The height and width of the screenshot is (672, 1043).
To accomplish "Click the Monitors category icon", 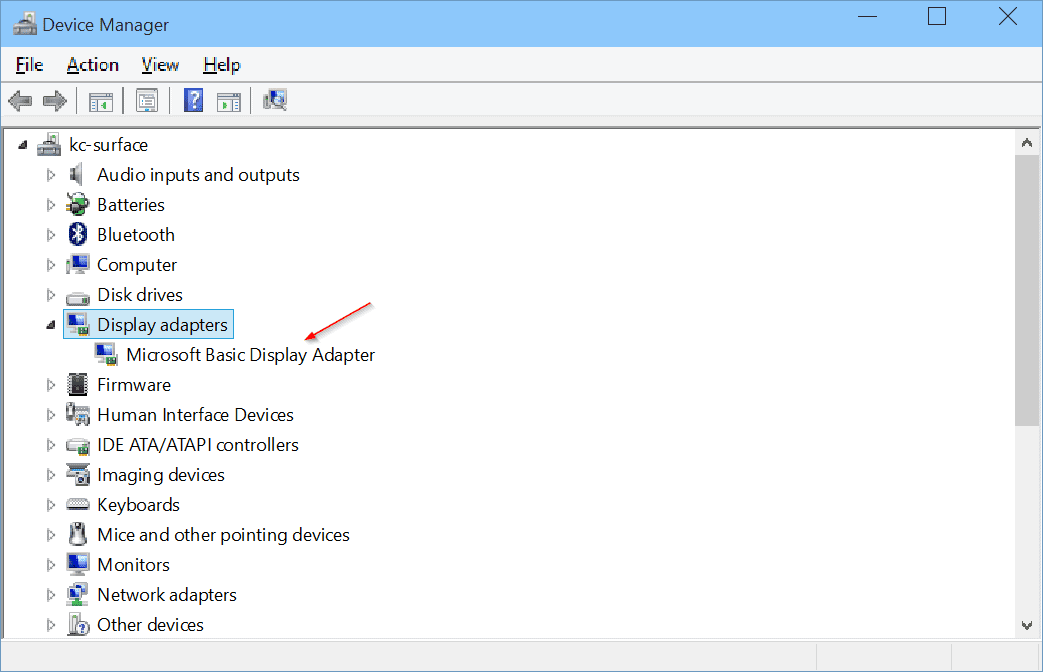I will [77, 564].
